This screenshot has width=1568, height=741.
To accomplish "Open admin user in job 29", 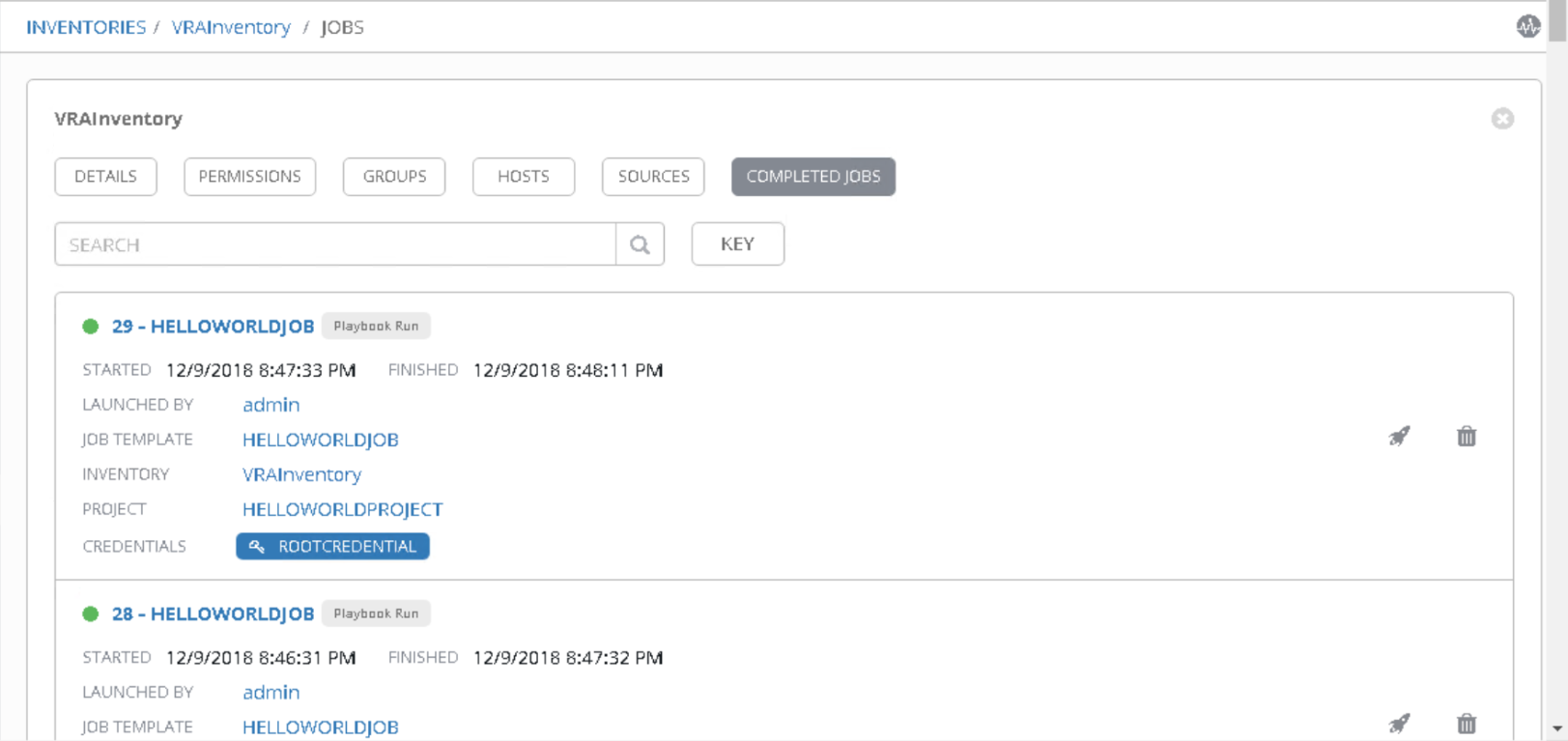I will (271, 405).
